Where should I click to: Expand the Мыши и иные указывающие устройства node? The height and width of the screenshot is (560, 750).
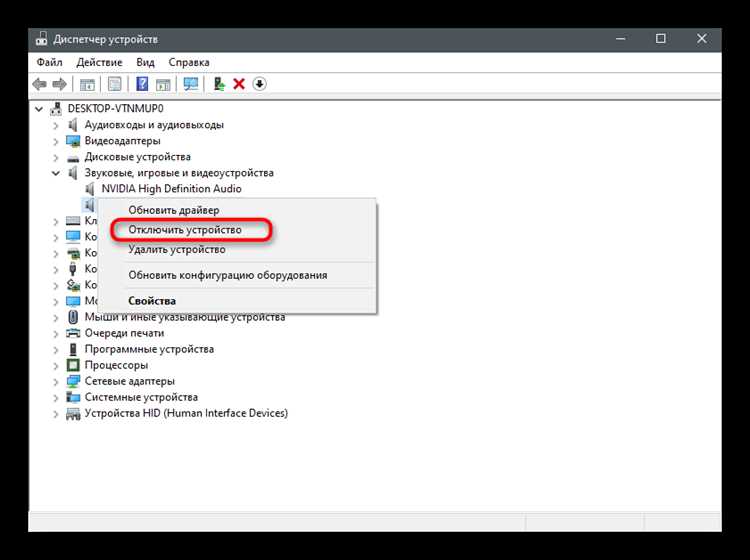pos(56,318)
